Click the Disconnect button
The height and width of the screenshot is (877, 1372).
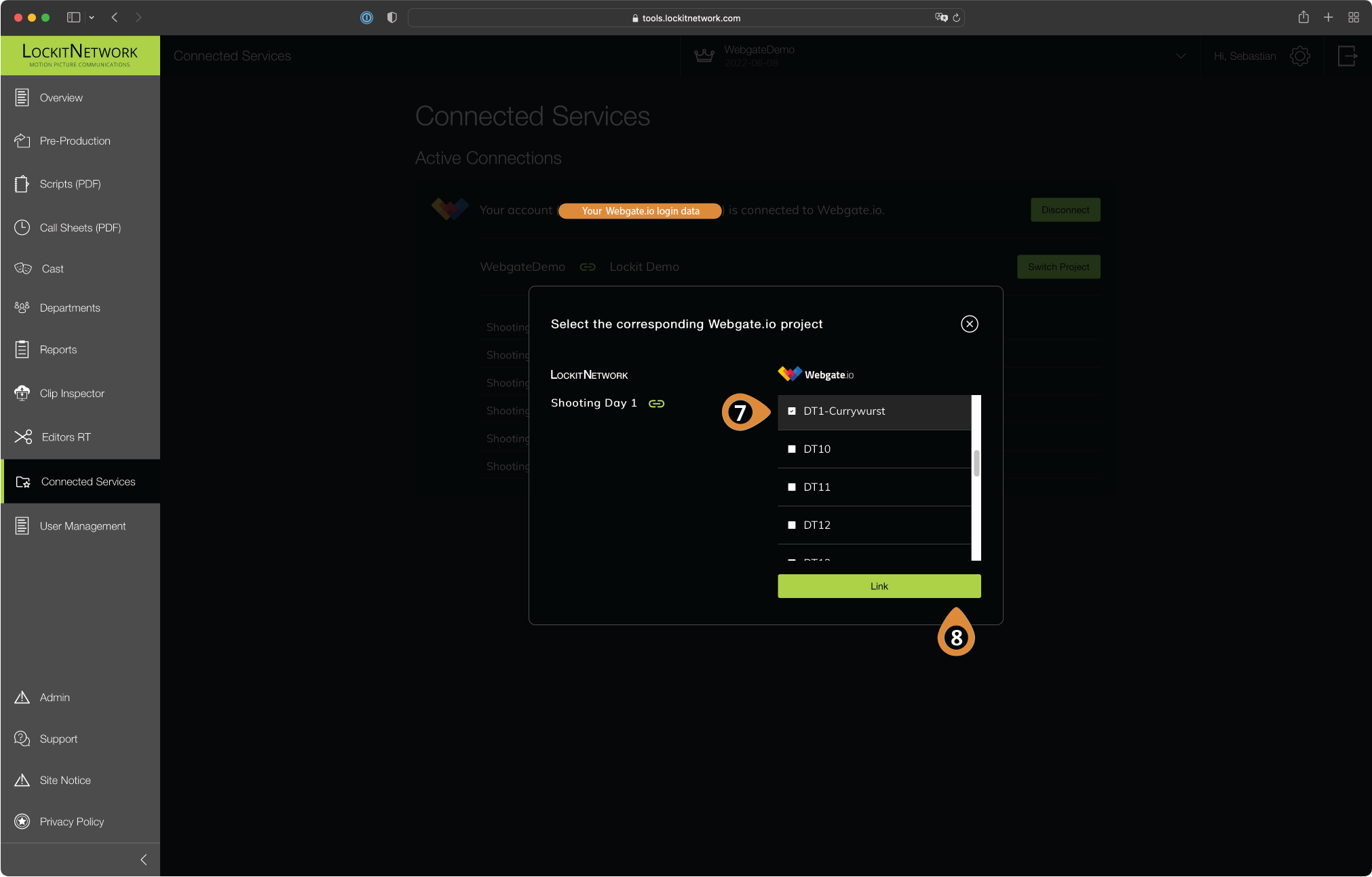coord(1065,210)
